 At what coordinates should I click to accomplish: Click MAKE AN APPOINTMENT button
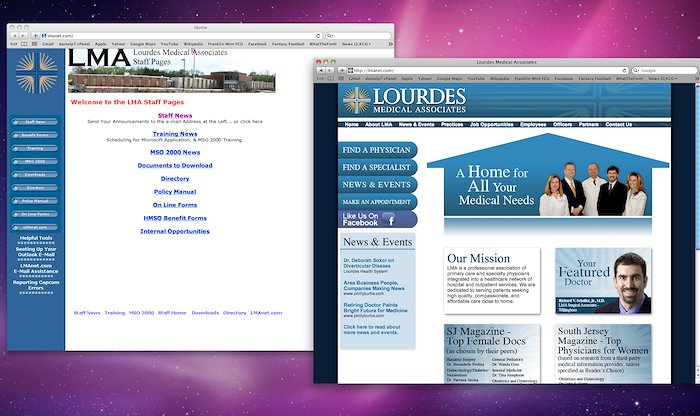(378, 202)
